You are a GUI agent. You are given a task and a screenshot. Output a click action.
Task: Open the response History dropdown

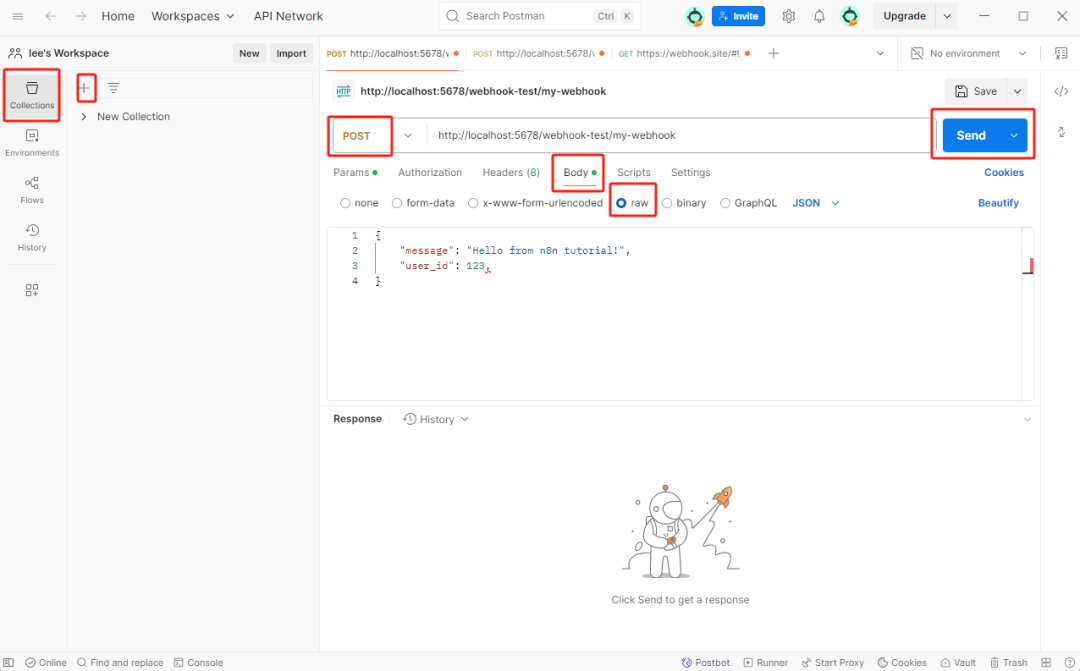[436, 419]
